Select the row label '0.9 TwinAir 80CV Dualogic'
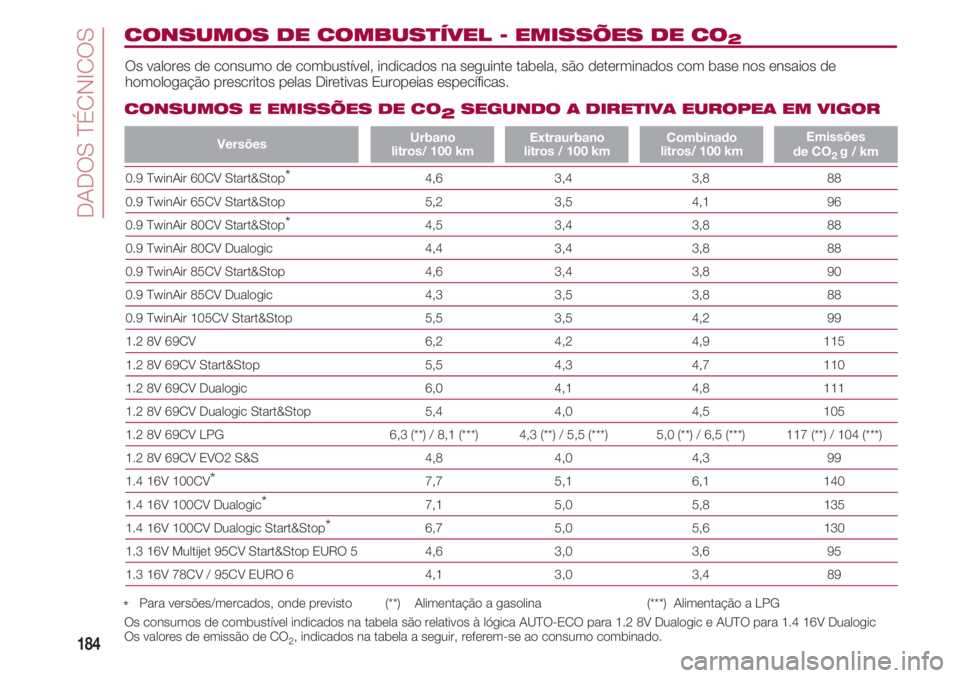This screenshot has height=678, width=960. tap(199, 248)
